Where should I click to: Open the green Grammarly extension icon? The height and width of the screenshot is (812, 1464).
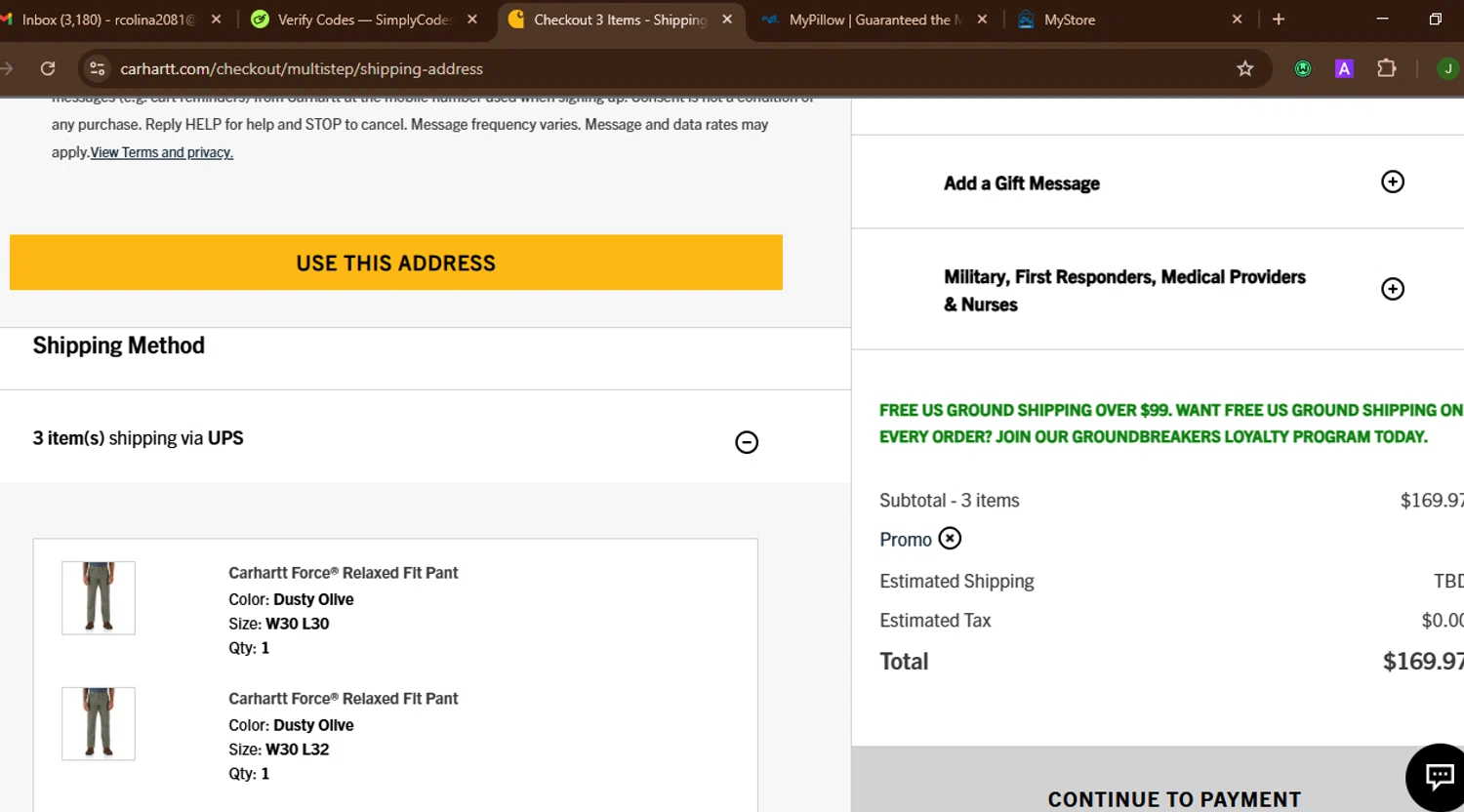tap(1302, 68)
